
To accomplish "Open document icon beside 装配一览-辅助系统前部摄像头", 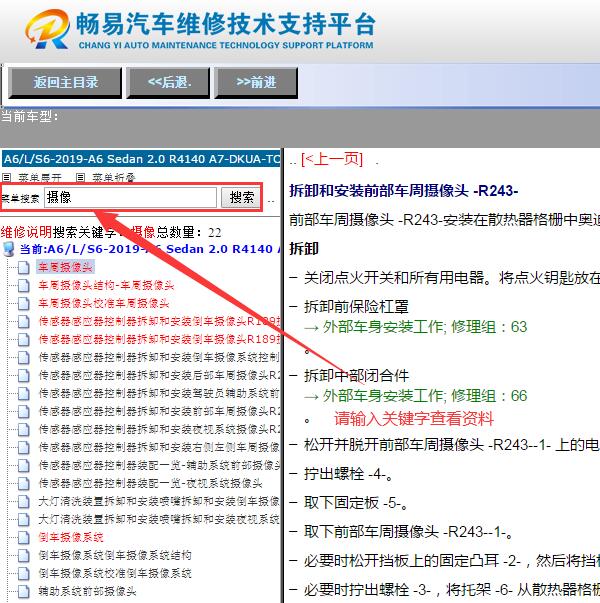I will click(23, 465).
